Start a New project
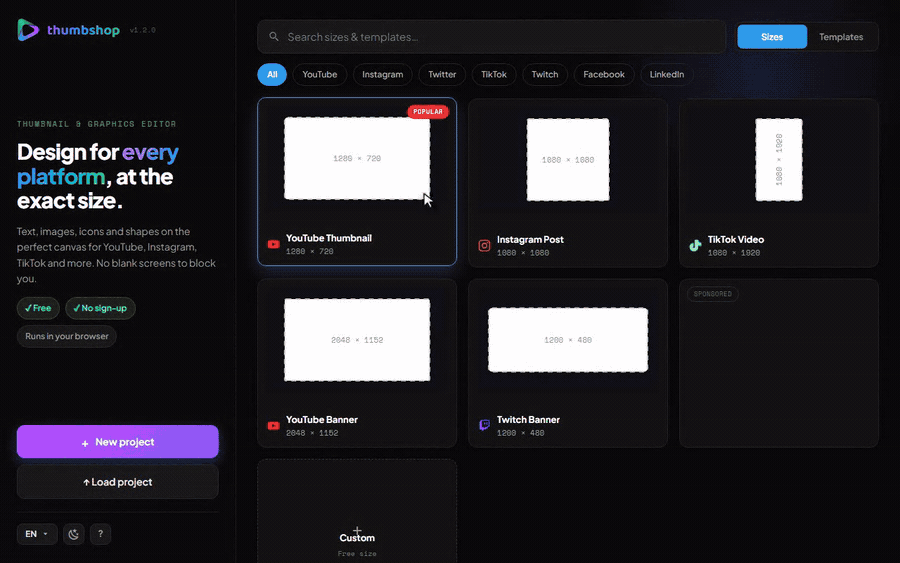The height and width of the screenshot is (563, 900). pos(118,442)
